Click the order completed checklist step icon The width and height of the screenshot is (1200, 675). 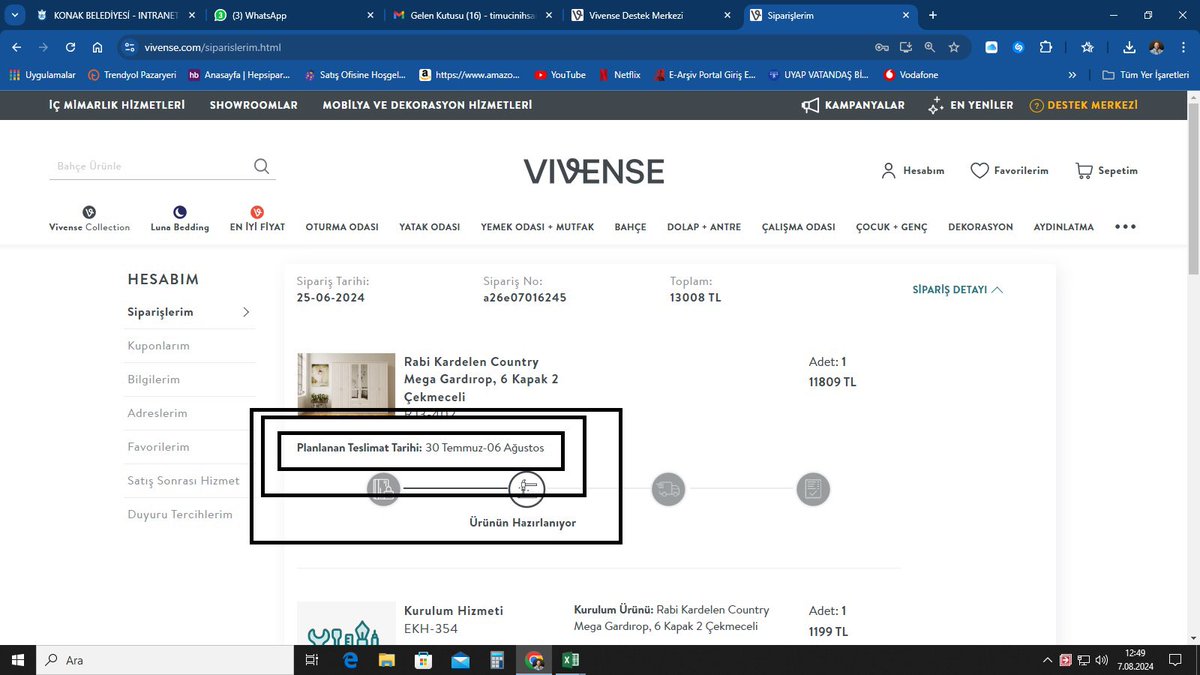pyautogui.click(x=813, y=489)
